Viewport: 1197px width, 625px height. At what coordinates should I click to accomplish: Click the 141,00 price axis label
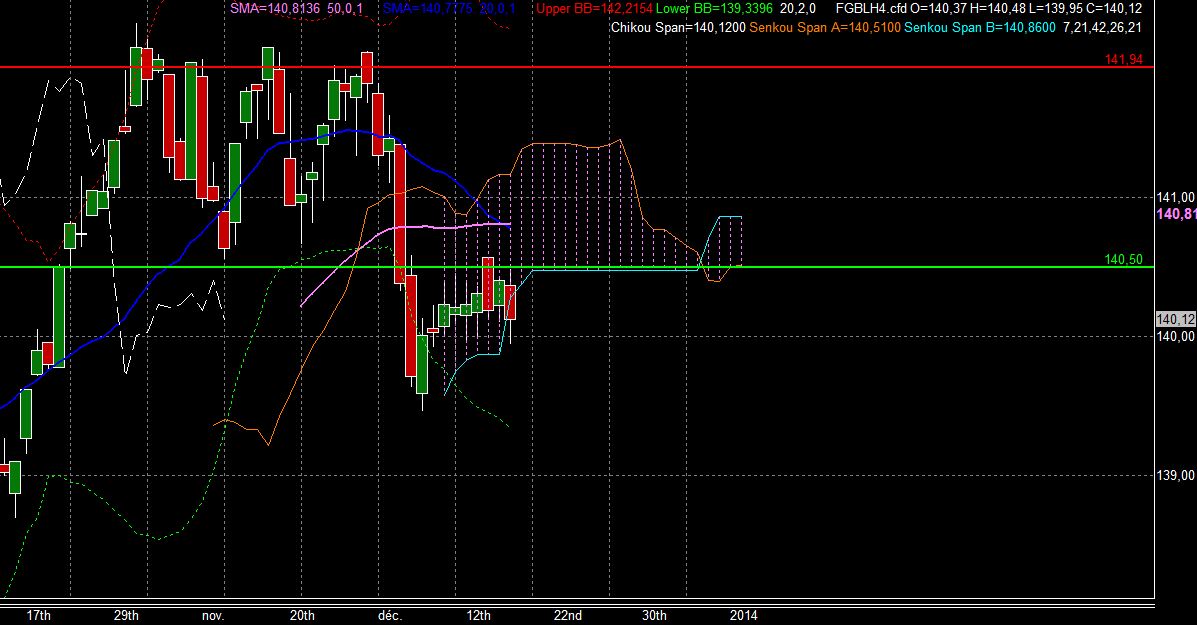[1176, 198]
